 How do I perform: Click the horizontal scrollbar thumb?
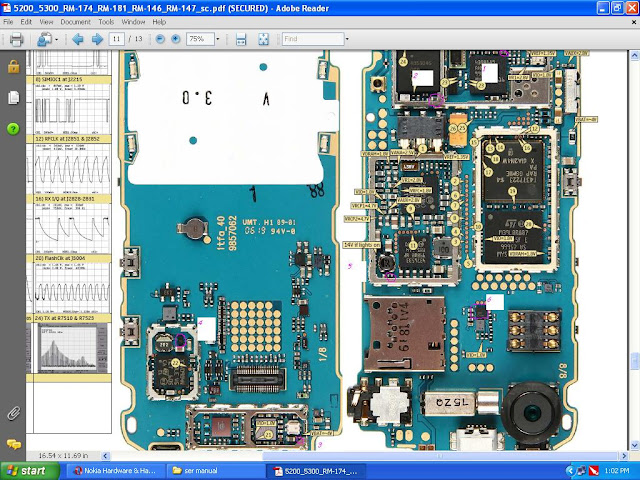tap(440, 456)
